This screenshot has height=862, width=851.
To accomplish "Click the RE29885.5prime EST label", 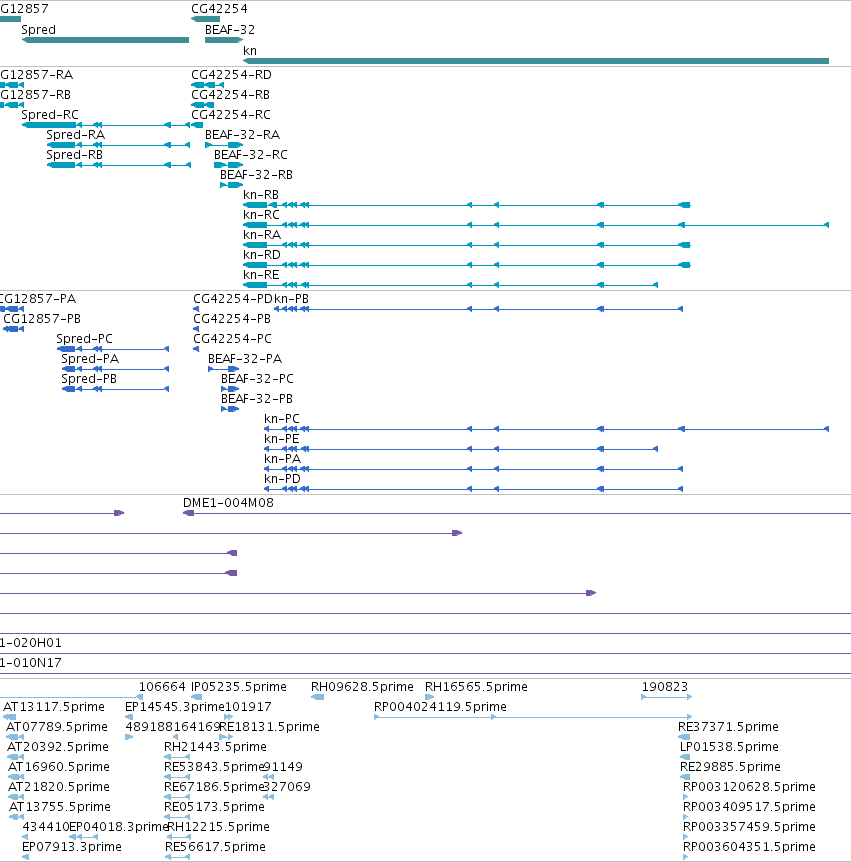I will tap(731, 767).
